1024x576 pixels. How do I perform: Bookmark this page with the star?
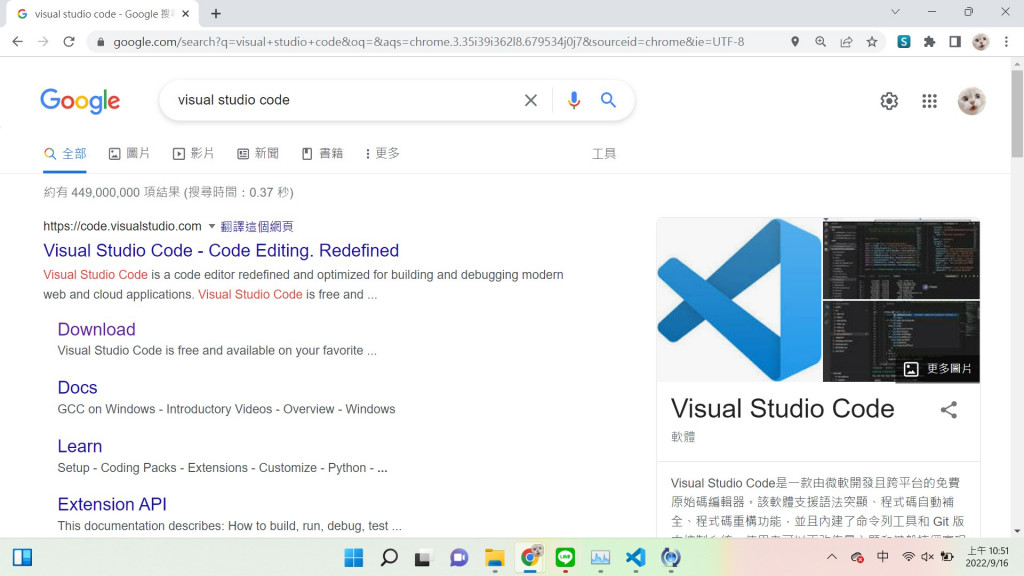[872, 42]
